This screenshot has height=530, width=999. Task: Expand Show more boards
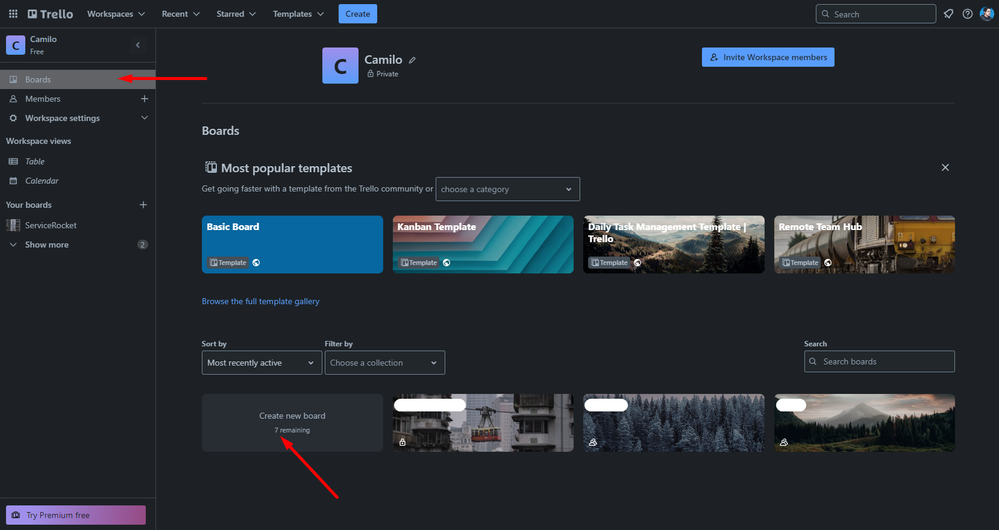78,245
